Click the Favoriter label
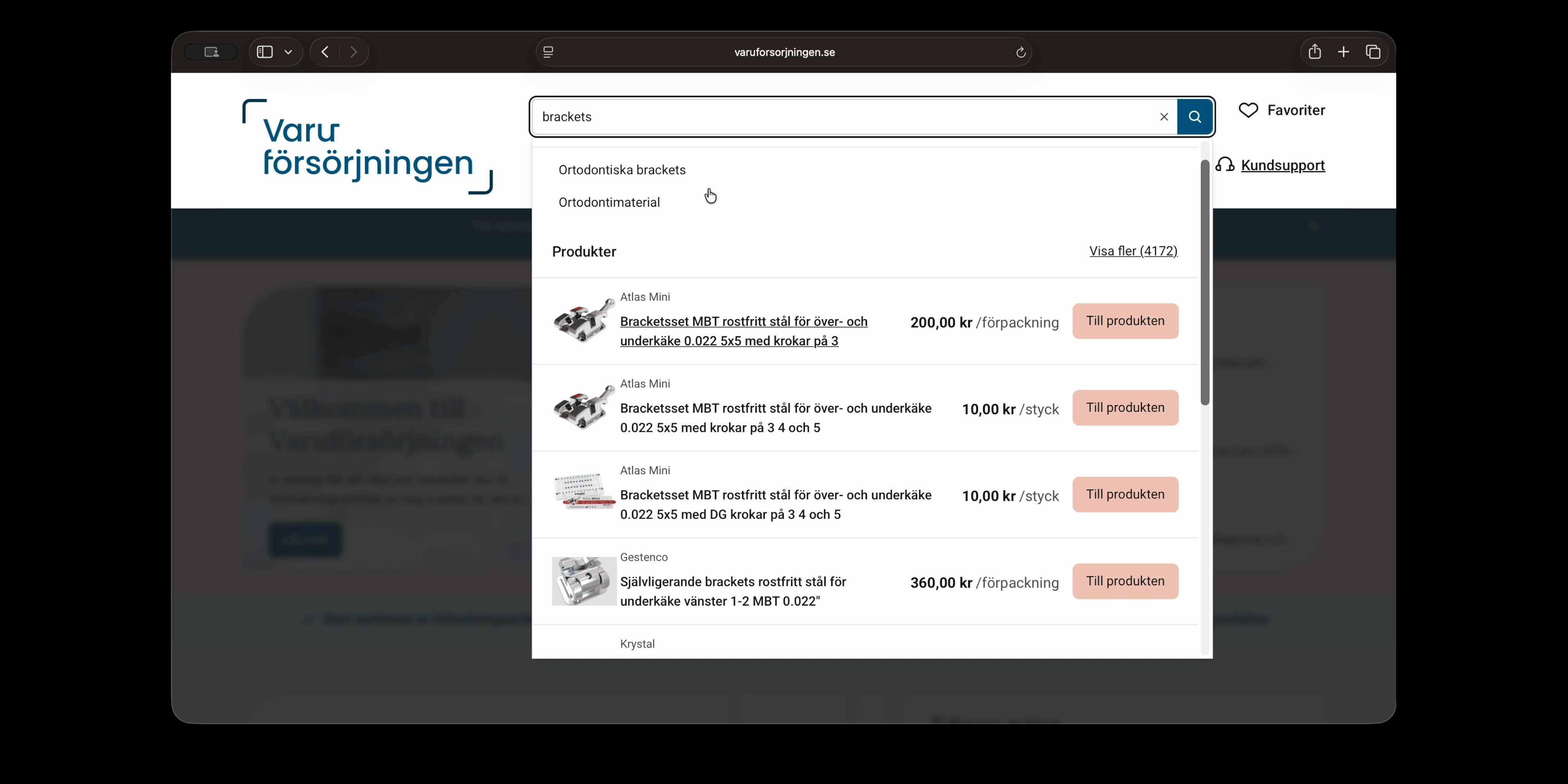The image size is (1568, 784). pos(1296,110)
